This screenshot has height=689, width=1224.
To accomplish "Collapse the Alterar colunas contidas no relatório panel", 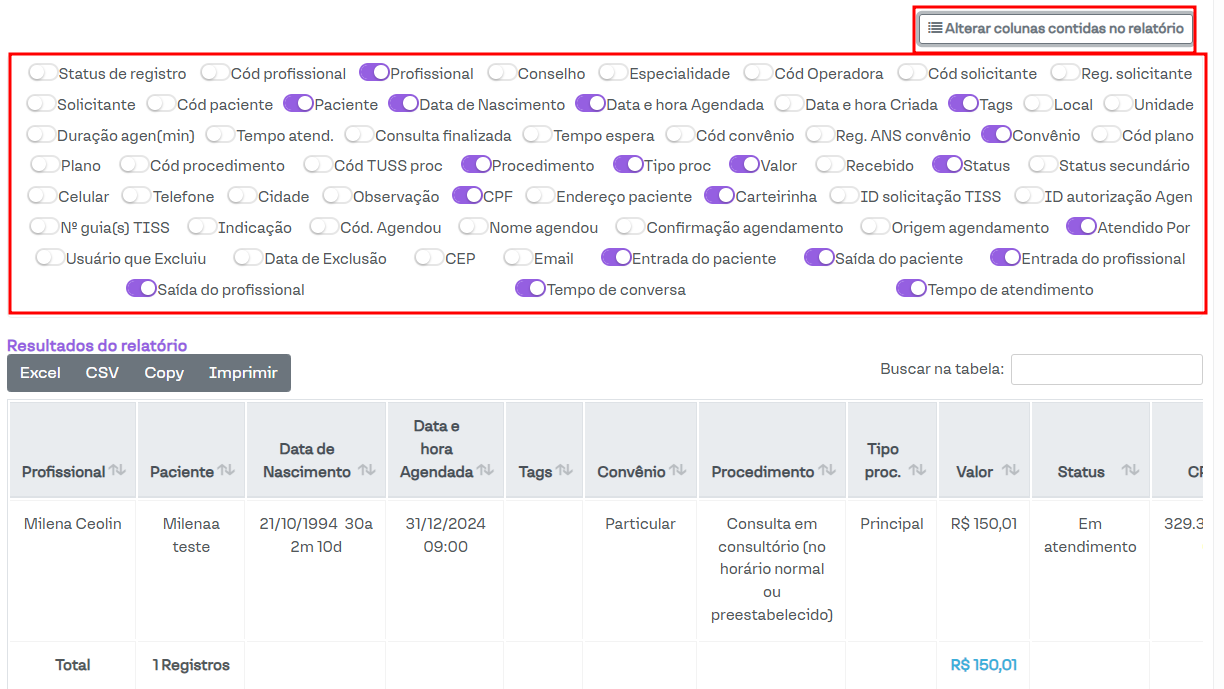I will [x=1055, y=29].
